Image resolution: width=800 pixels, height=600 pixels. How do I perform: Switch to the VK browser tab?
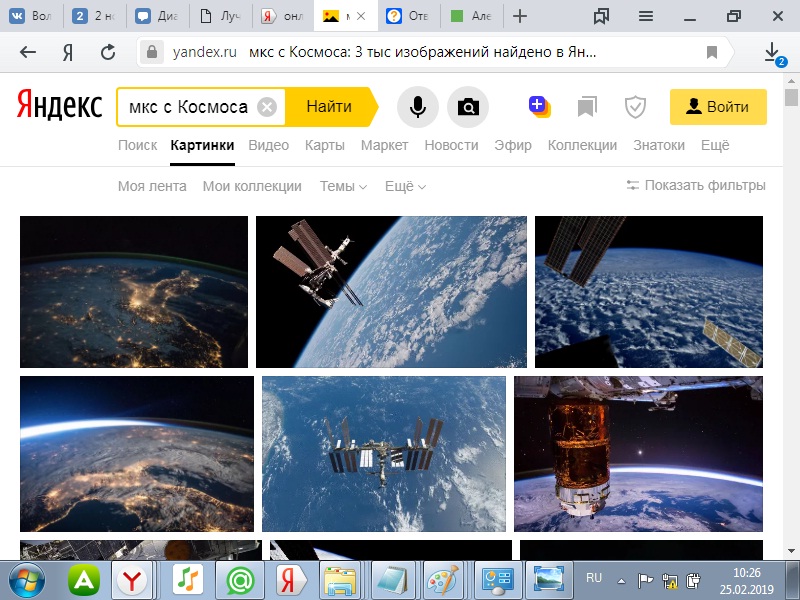32,16
